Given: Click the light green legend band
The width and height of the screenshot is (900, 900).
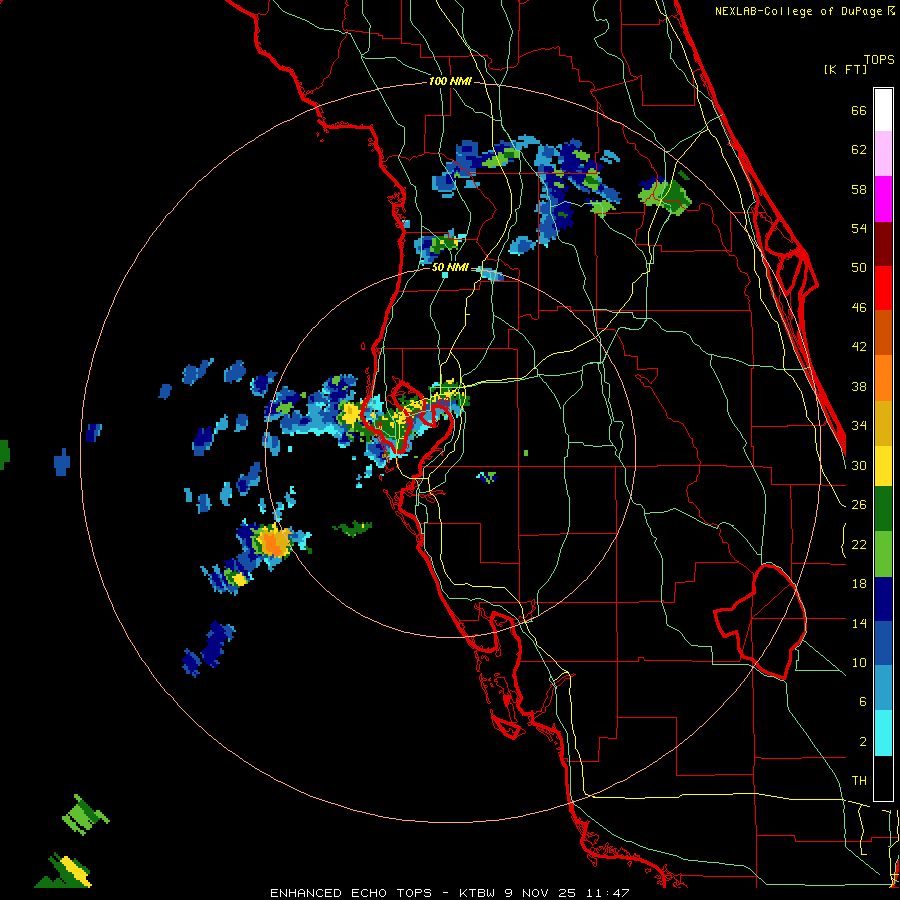Looking at the screenshot, I should point(883,553).
